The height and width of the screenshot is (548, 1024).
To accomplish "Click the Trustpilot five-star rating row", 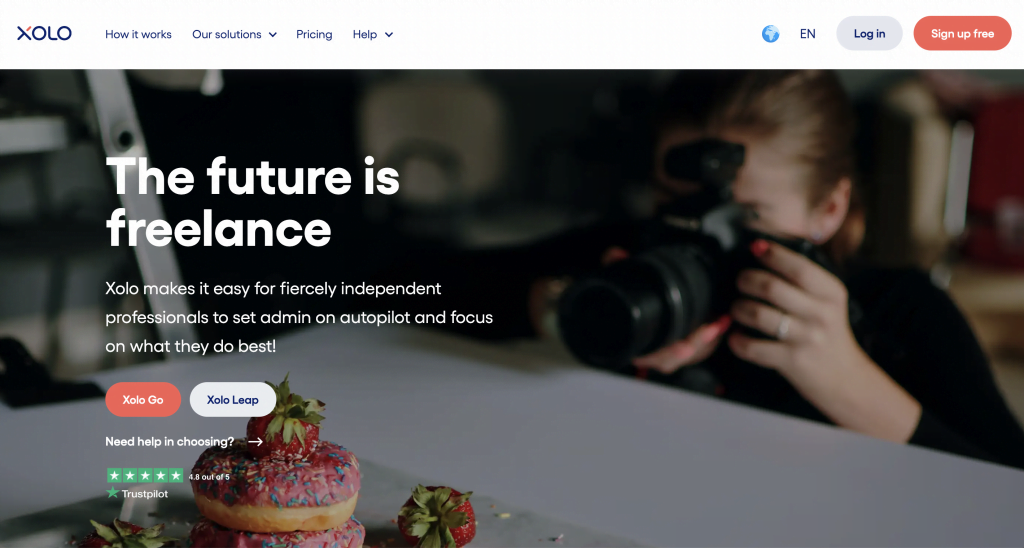I will [x=145, y=475].
